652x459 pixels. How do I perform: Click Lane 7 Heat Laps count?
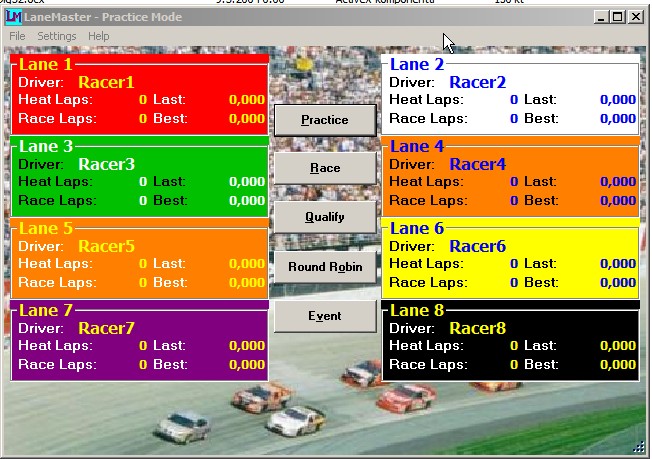click(x=143, y=345)
